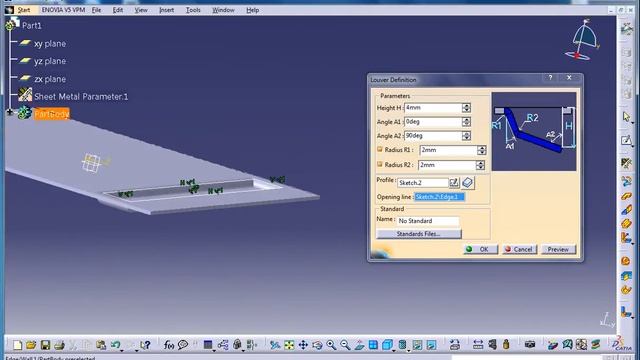Click the Capture camera icon
Screen dimensions: 640x360
coord(530,345)
